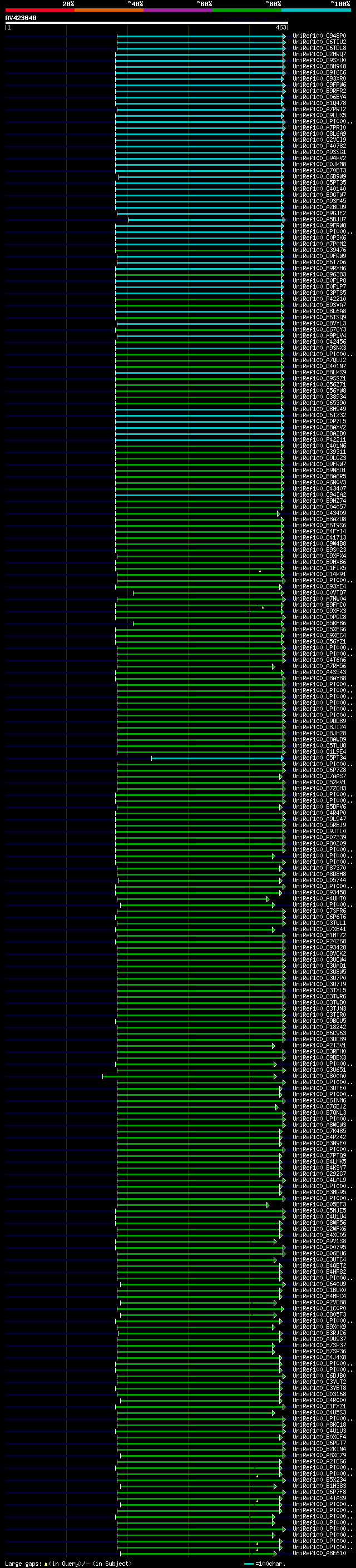Select the AV423640 query name label
Image resolution: width=356 pixels, height=1568 pixels.
(21, 18)
